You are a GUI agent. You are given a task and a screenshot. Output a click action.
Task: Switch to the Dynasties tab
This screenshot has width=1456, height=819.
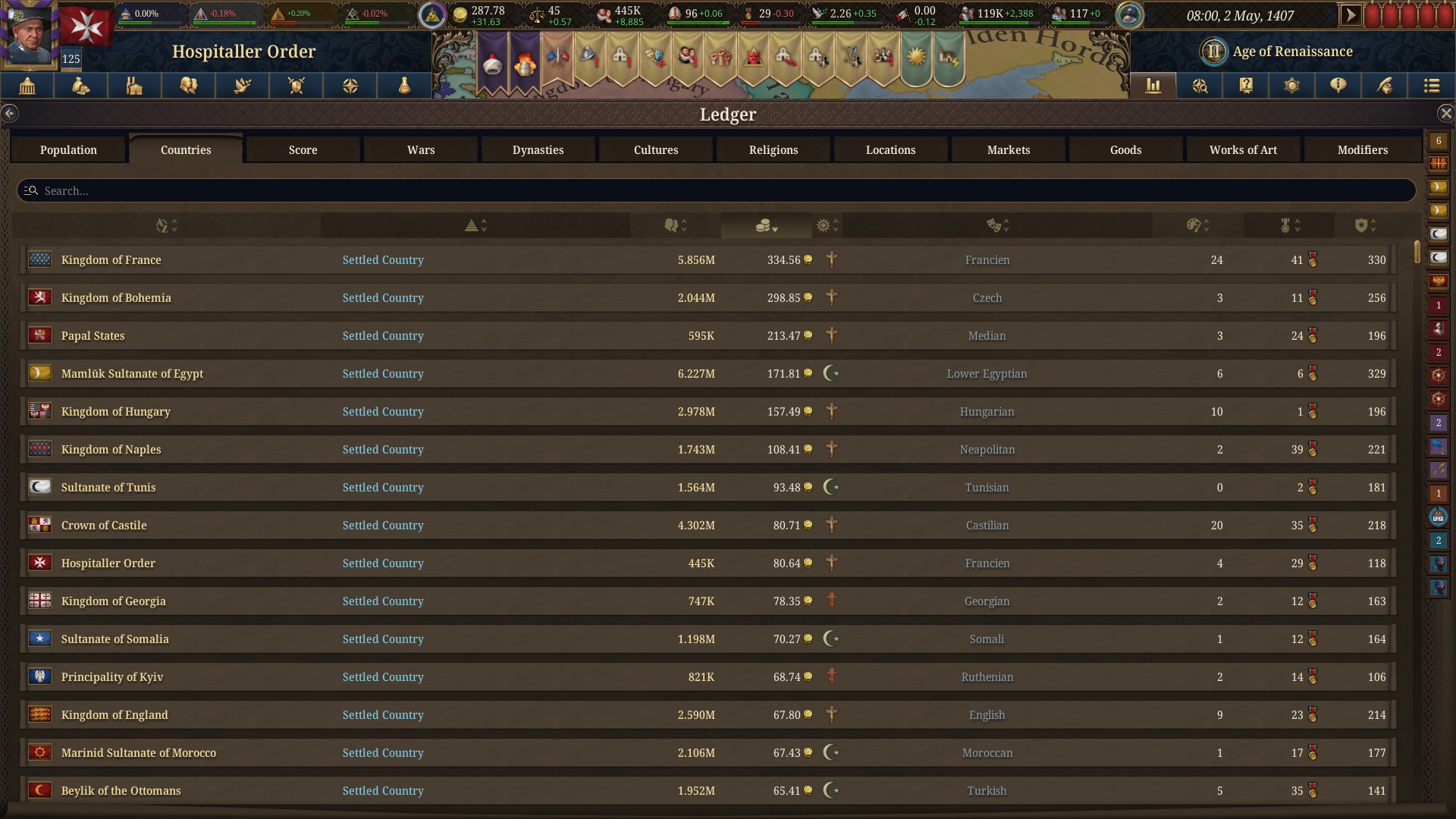538,149
